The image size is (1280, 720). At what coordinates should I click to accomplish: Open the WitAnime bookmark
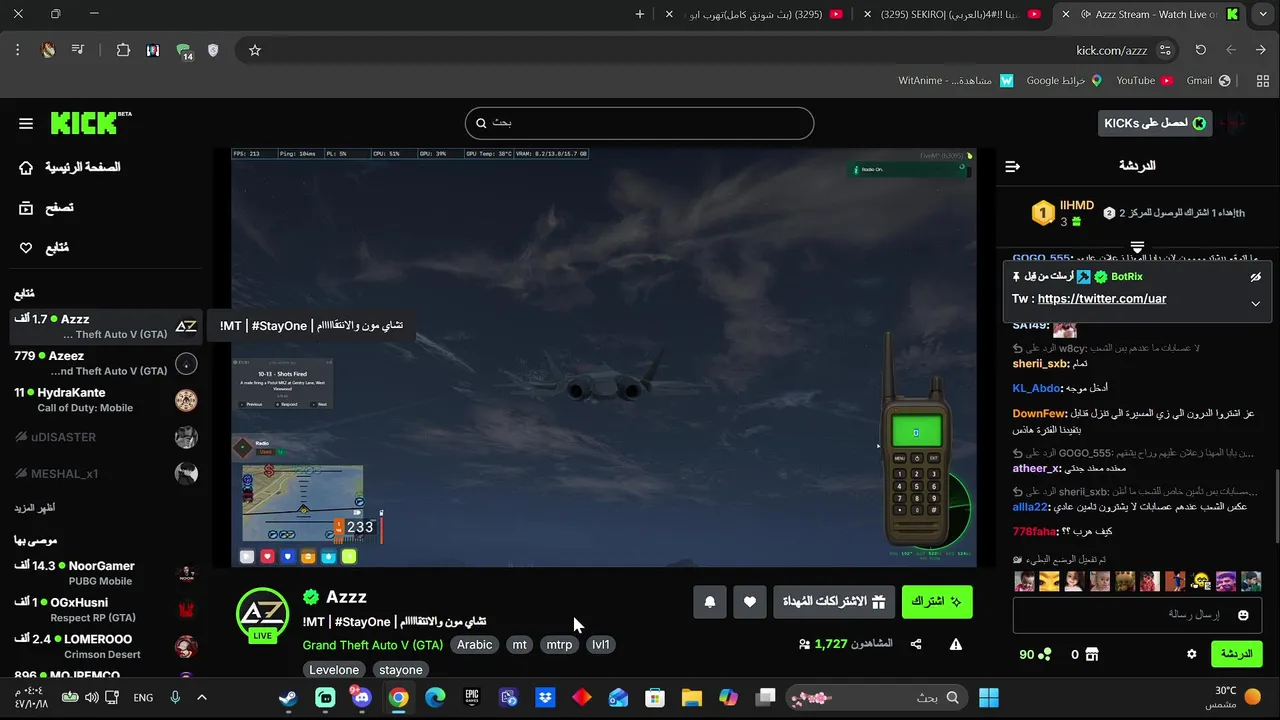(956, 80)
